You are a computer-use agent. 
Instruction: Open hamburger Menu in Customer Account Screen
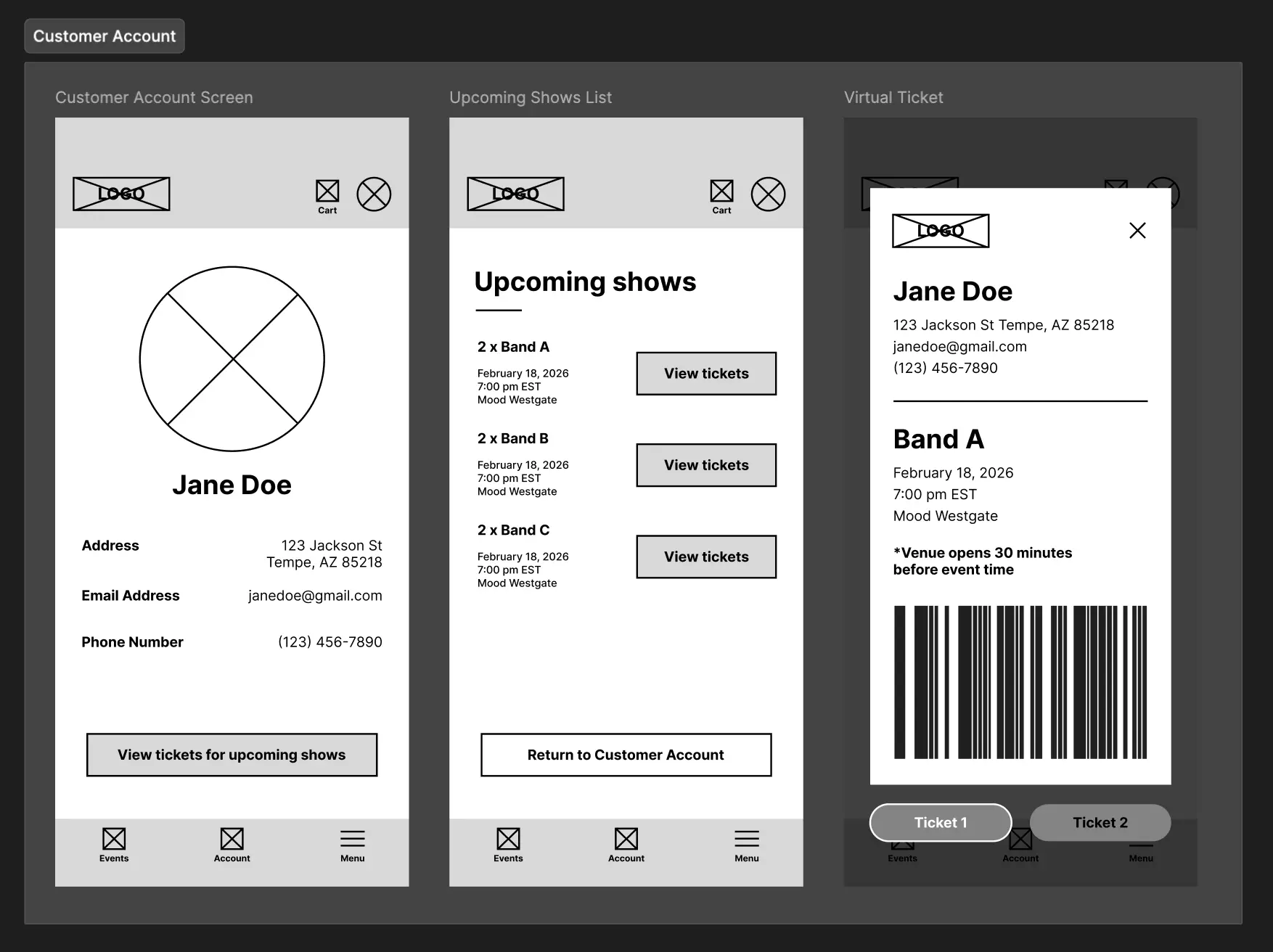tap(353, 845)
